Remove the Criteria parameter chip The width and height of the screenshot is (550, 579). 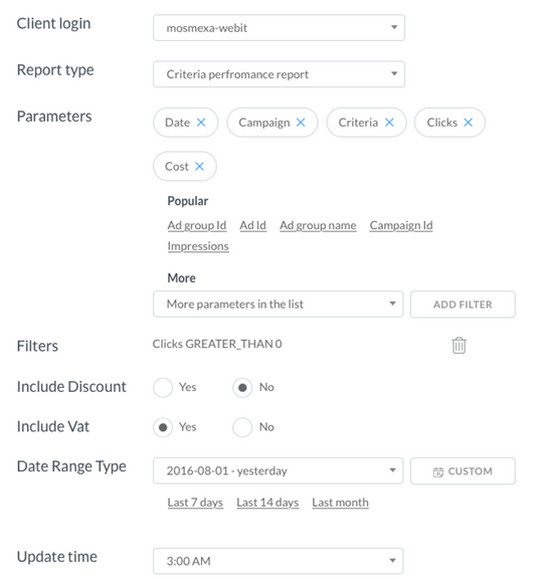click(x=389, y=122)
